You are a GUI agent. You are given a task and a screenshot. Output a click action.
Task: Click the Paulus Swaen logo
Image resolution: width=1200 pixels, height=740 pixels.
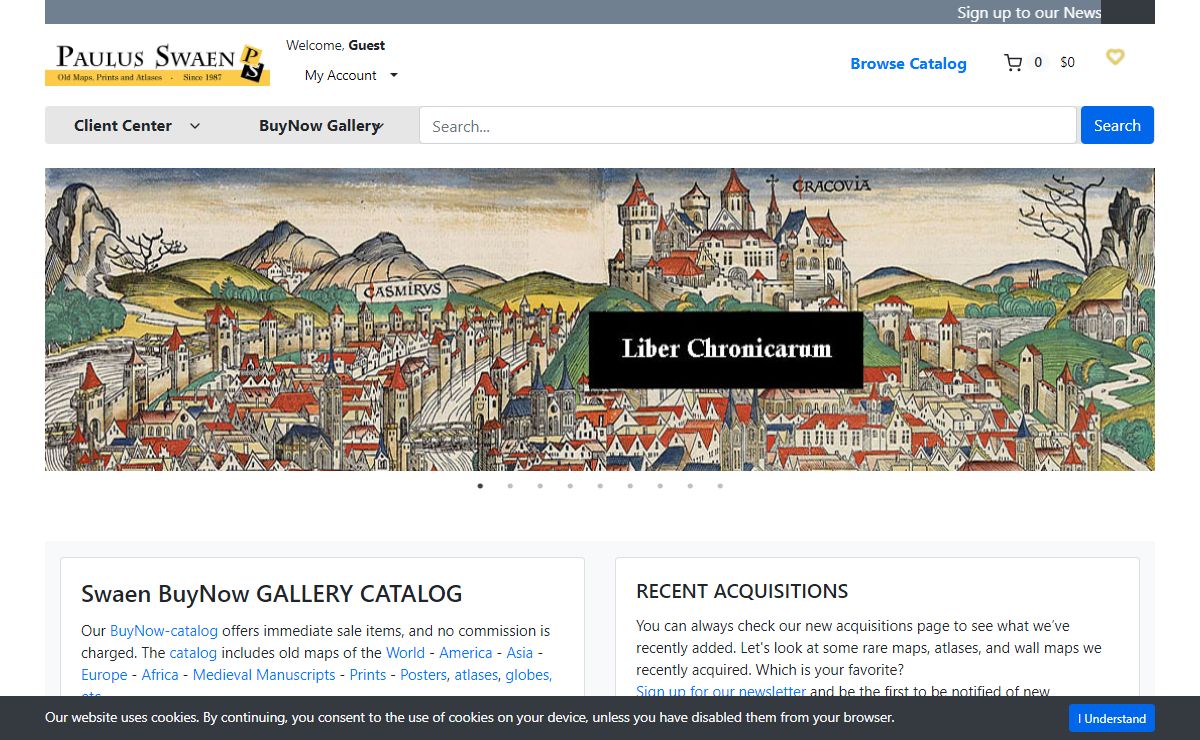pos(157,64)
